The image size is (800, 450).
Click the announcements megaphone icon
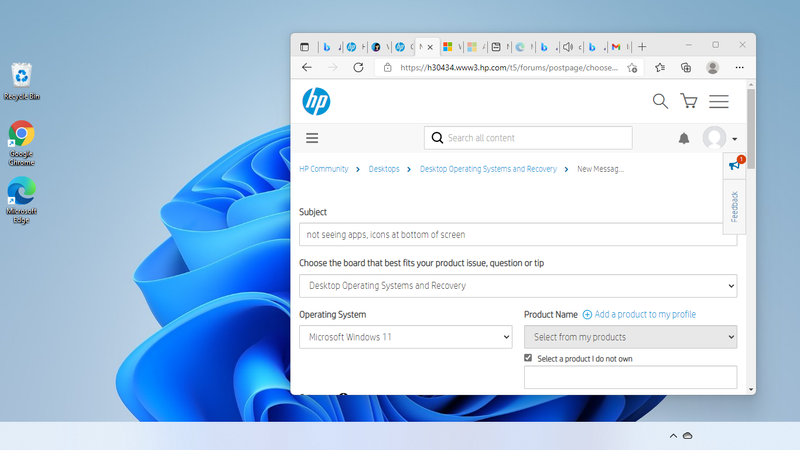click(735, 166)
